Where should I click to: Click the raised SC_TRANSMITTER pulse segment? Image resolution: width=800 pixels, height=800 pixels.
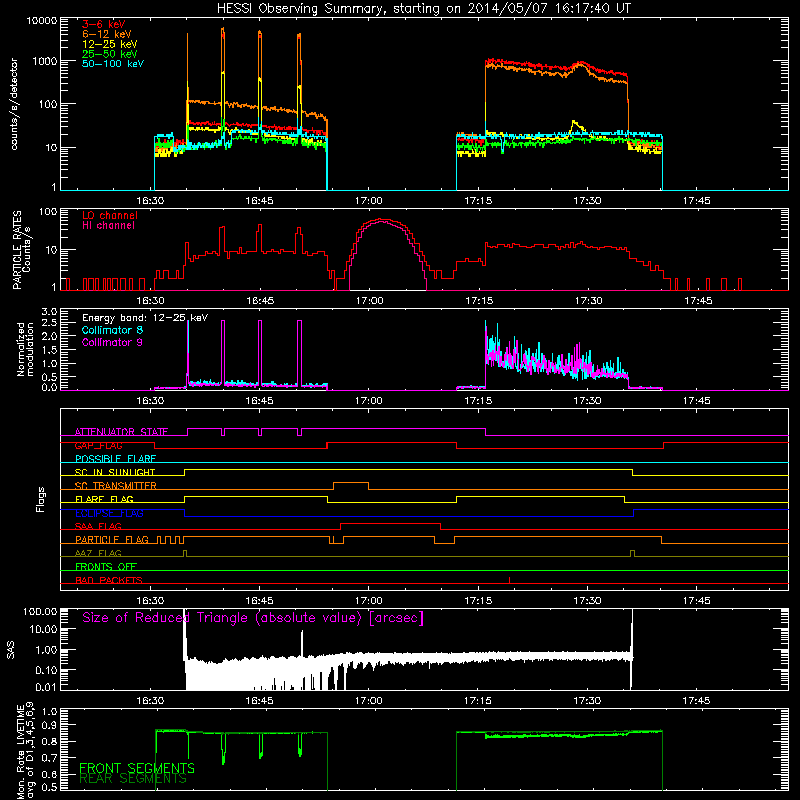[x=351, y=482]
